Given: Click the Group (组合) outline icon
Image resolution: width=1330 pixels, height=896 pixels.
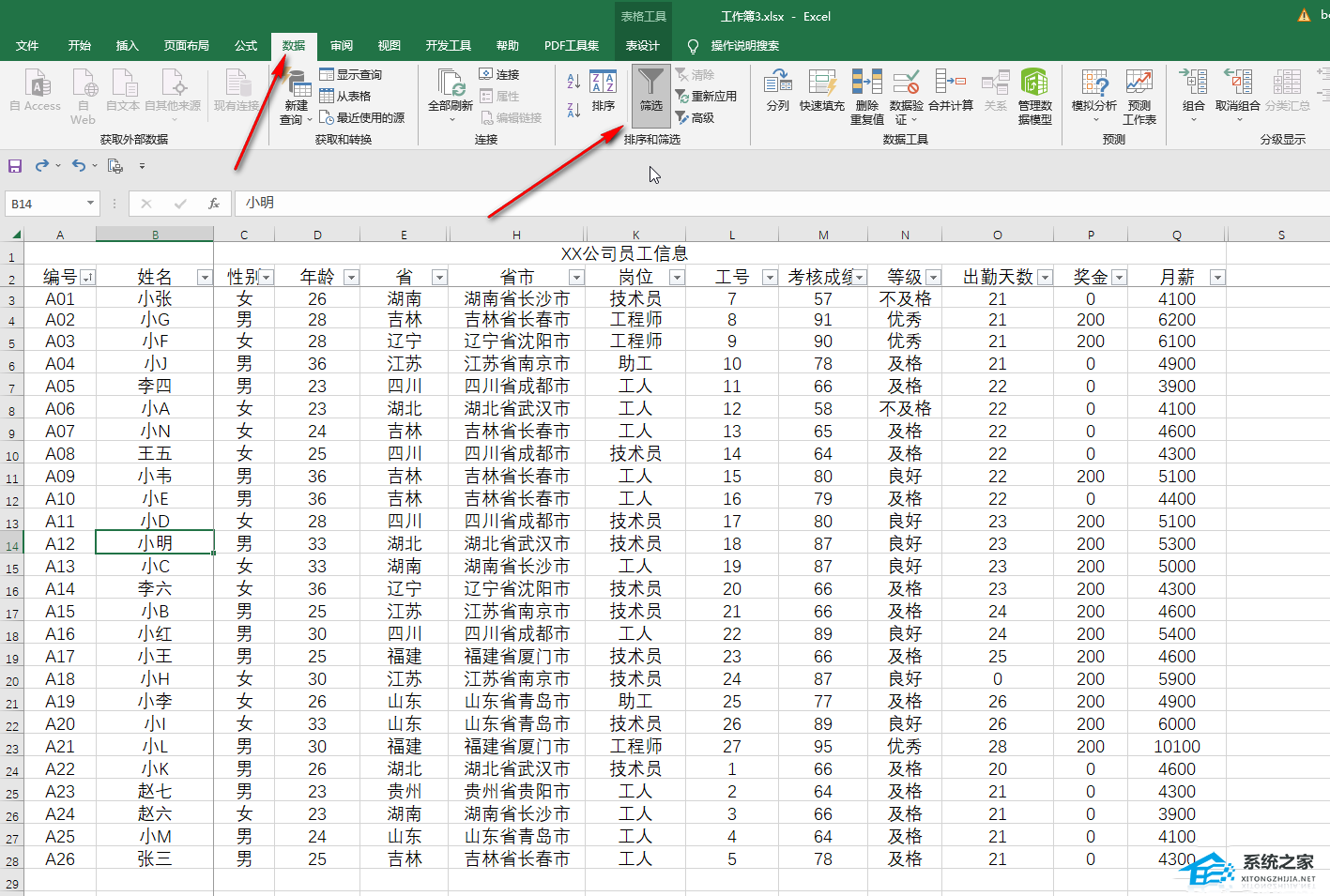Looking at the screenshot, I should (1193, 83).
